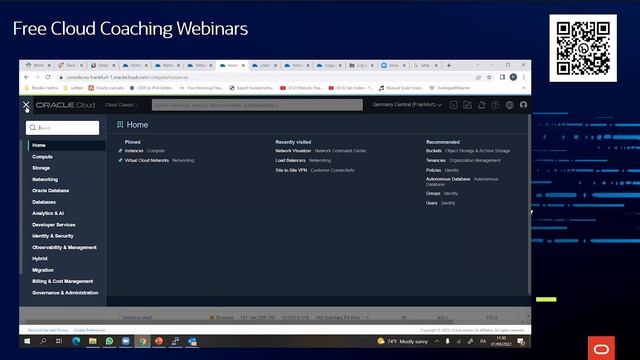Click the bookmark icon next to Home
Image resolution: width=640 pixels, height=360 pixels.
(120, 124)
